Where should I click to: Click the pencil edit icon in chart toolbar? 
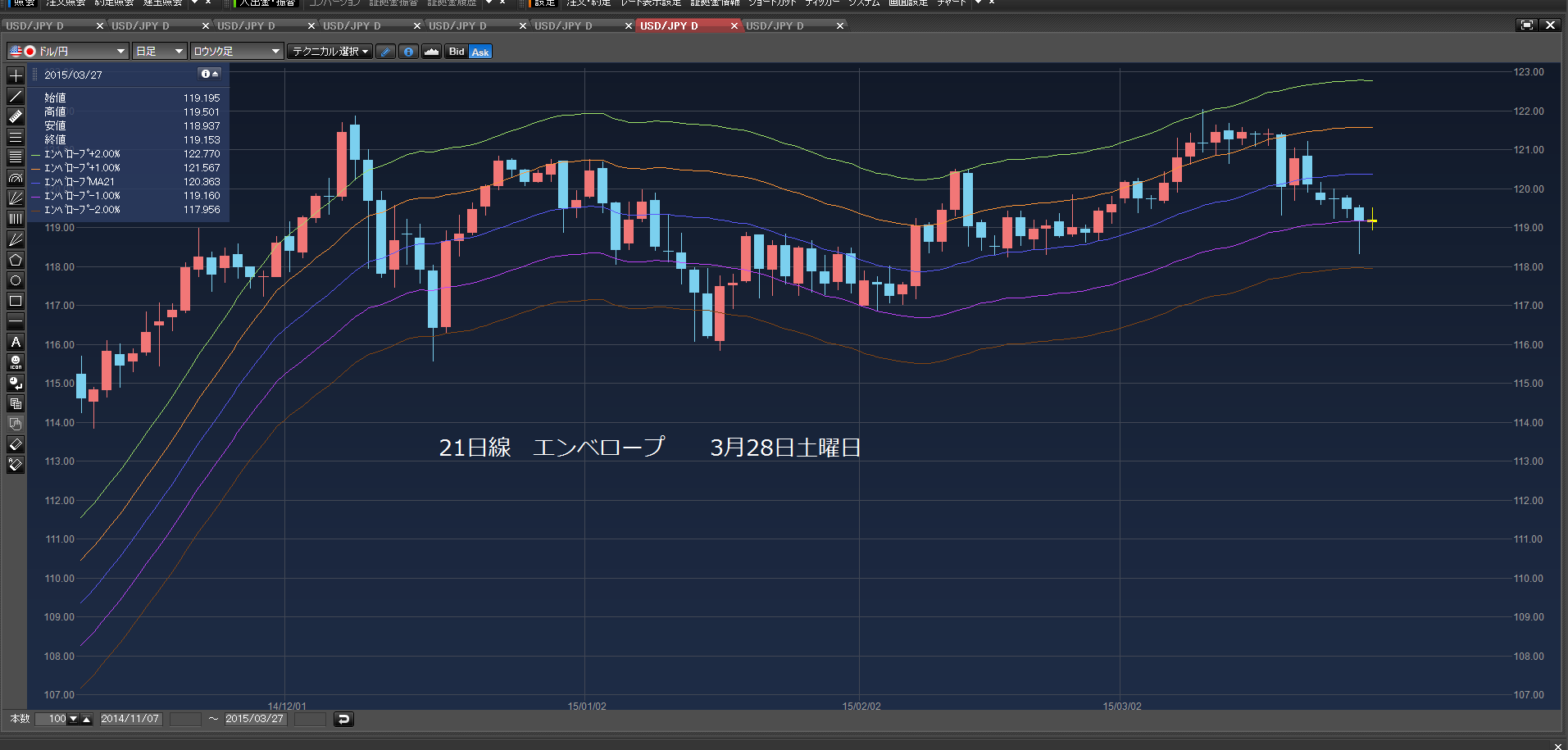coord(385,52)
